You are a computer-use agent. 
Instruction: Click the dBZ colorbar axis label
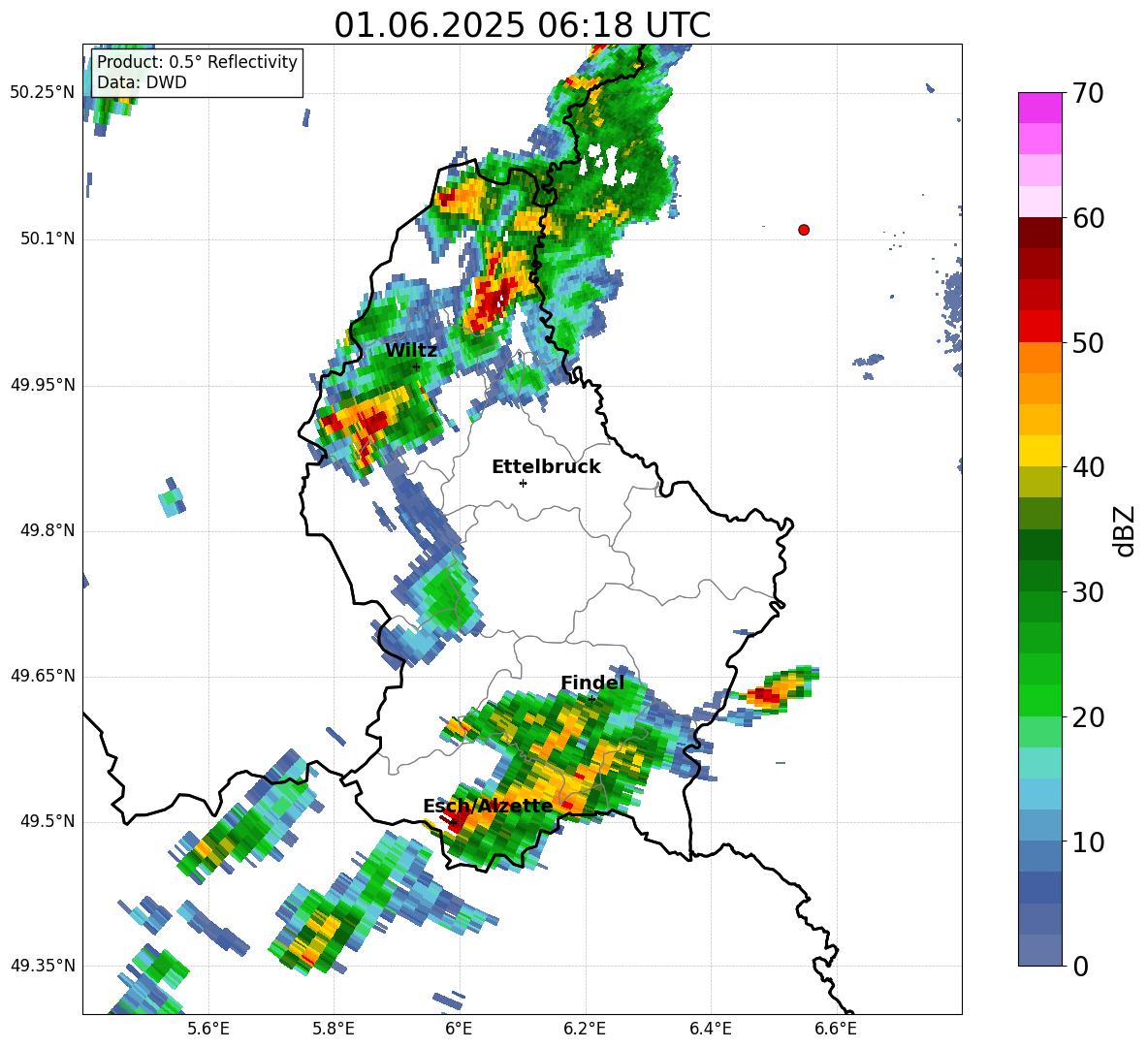click(x=1123, y=530)
